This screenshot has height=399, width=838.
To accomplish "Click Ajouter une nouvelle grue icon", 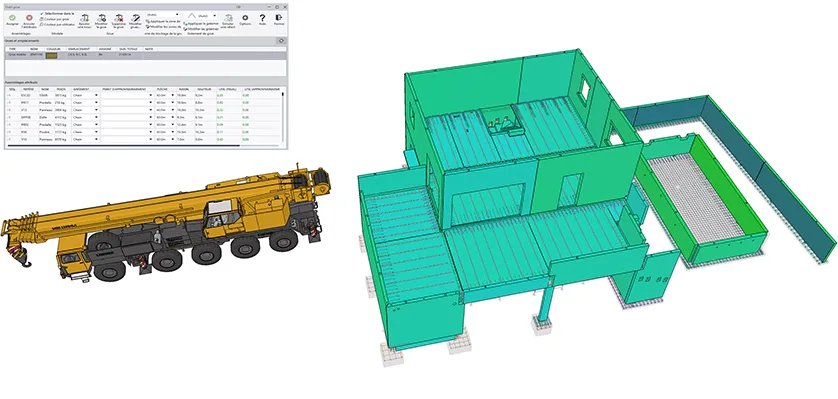I will tap(84, 18).
